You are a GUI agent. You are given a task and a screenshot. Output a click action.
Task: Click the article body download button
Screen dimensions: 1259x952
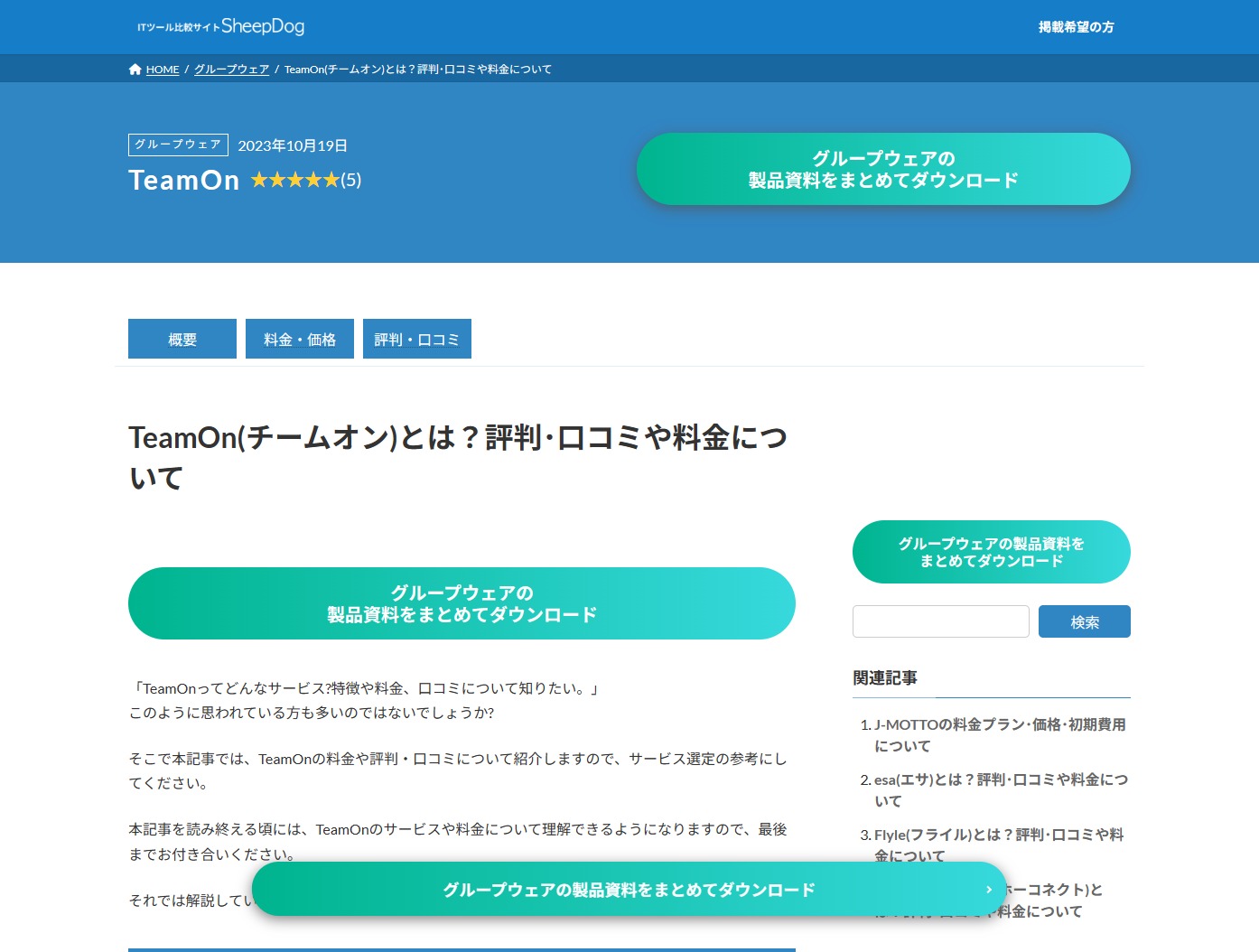(462, 603)
